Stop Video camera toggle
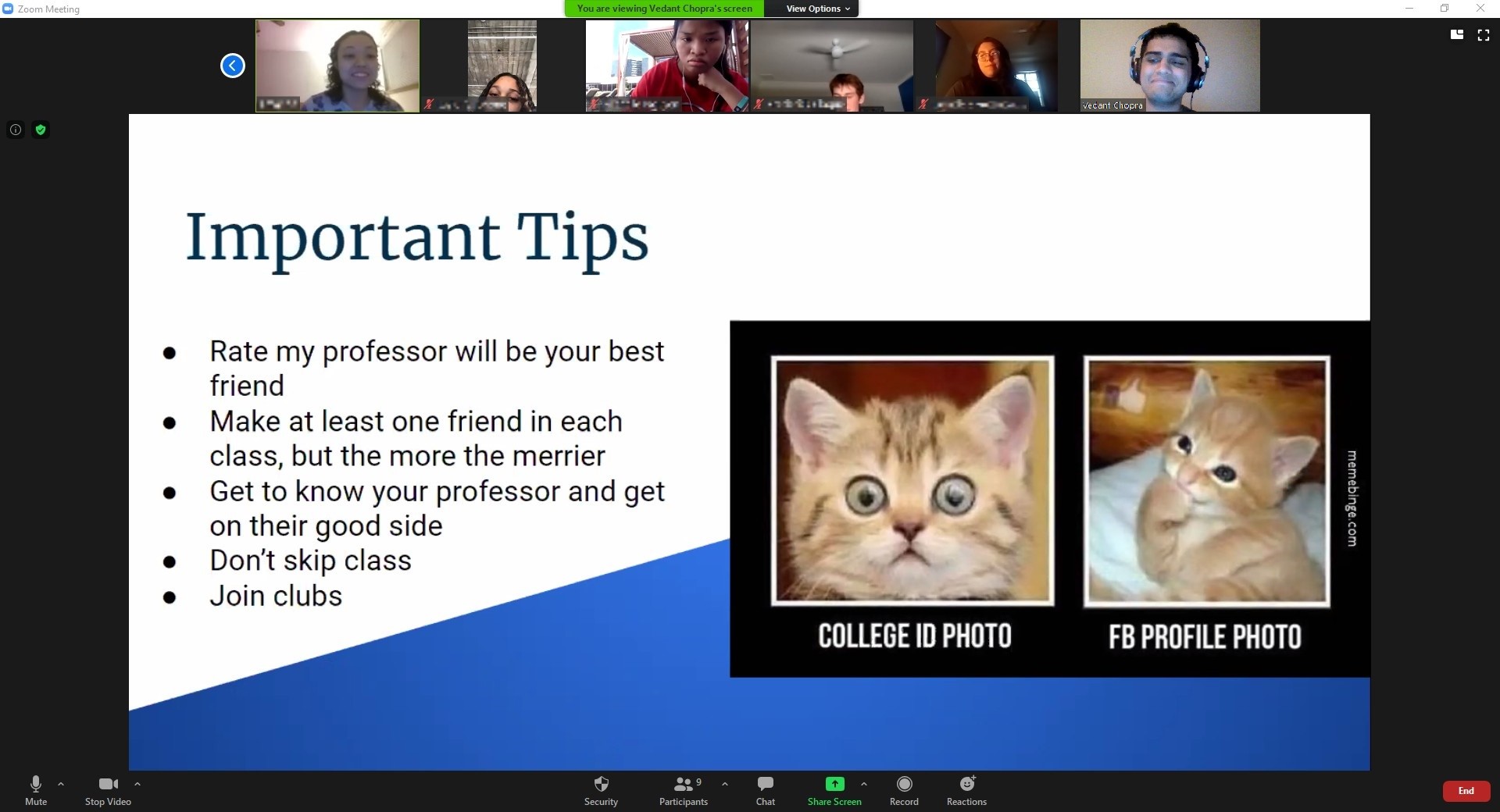This screenshot has height=812, width=1500. point(108,789)
